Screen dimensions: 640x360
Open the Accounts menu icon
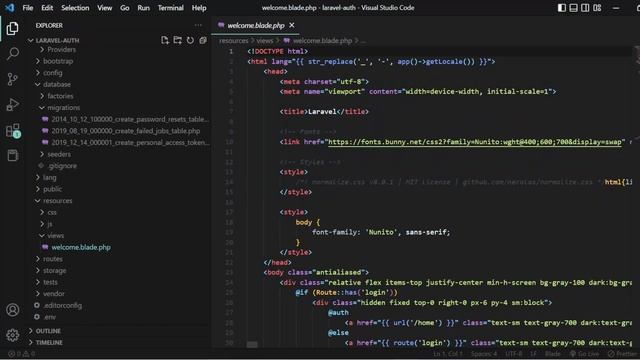coord(13,310)
